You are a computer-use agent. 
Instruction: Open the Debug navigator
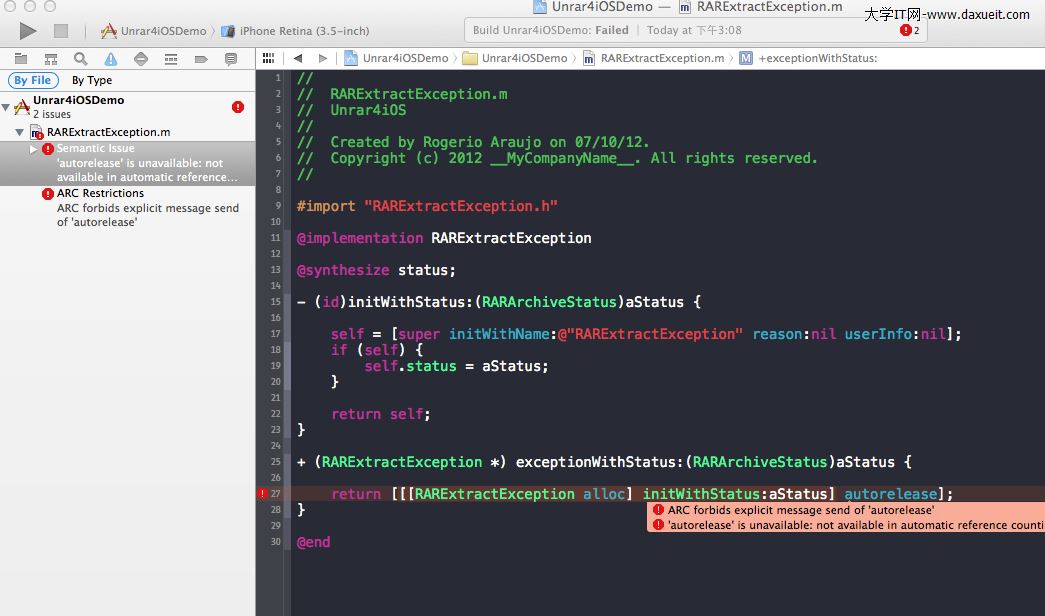[x=170, y=59]
